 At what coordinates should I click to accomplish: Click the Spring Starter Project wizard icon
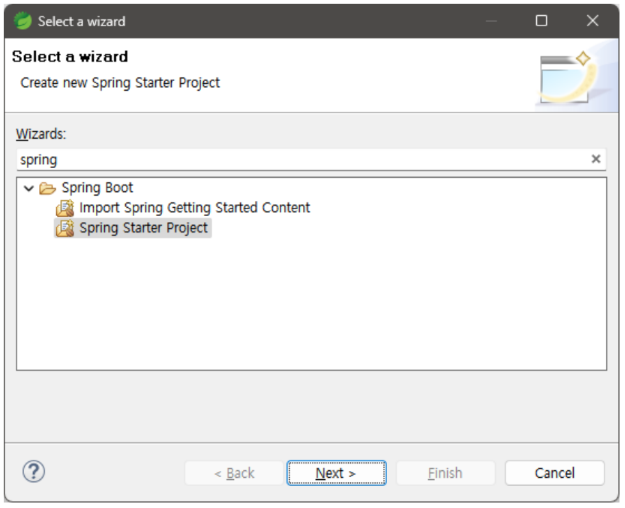pyautogui.click(x=65, y=228)
